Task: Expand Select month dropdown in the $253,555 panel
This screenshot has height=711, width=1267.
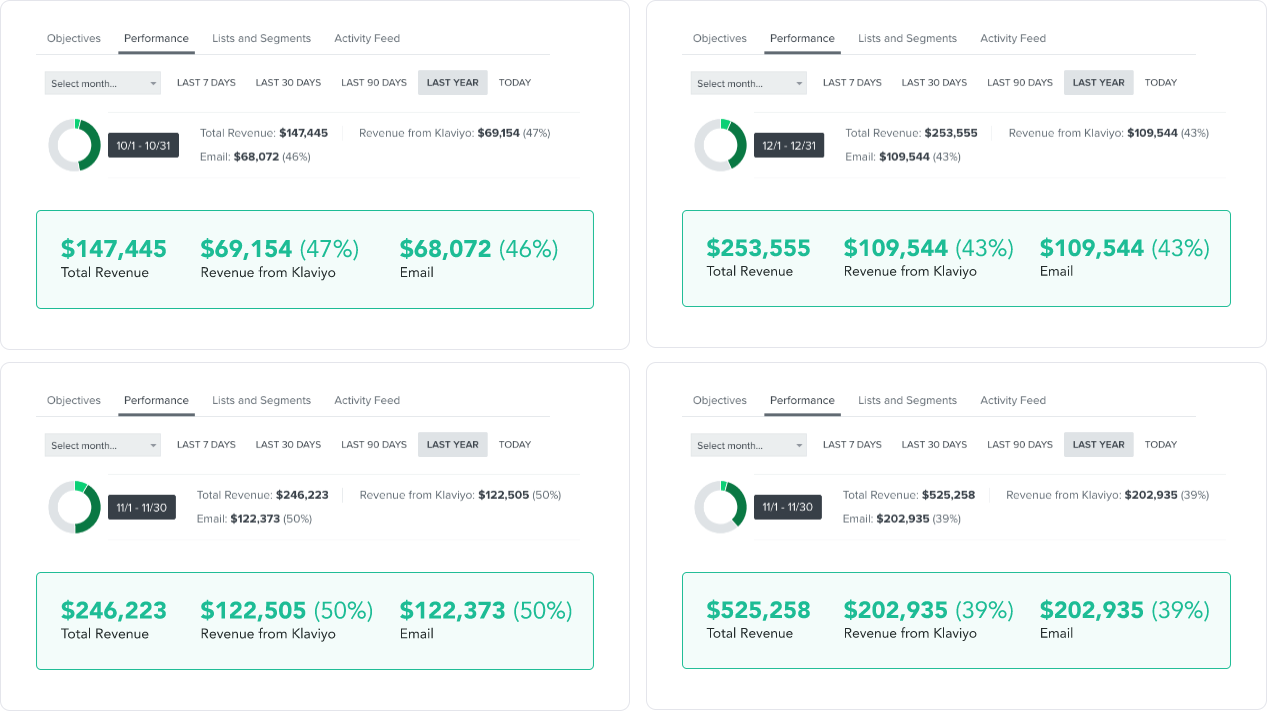Action: (x=749, y=83)
